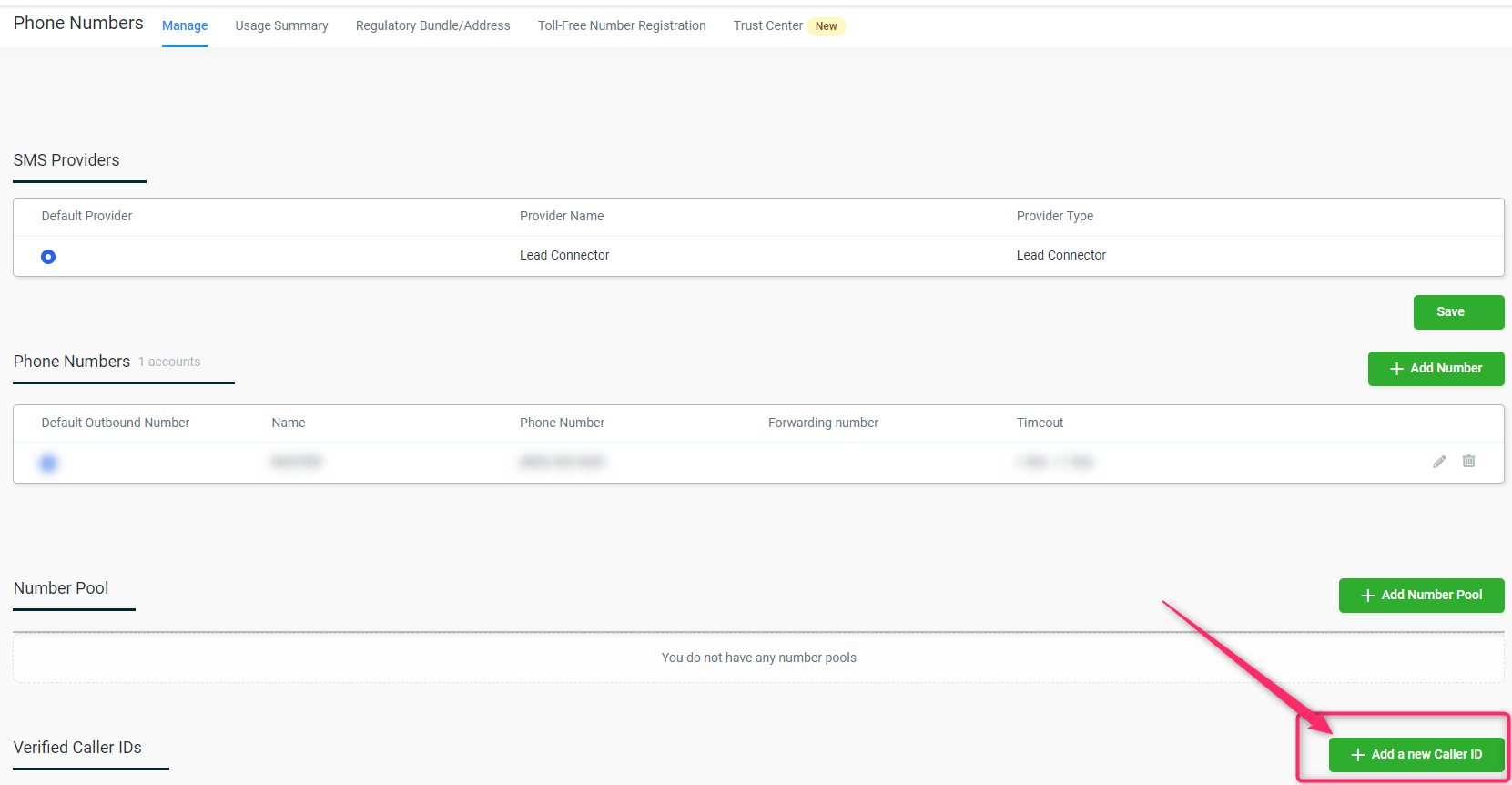
Task: Switch to the Manage tab
Action: (x=185, y=25)
